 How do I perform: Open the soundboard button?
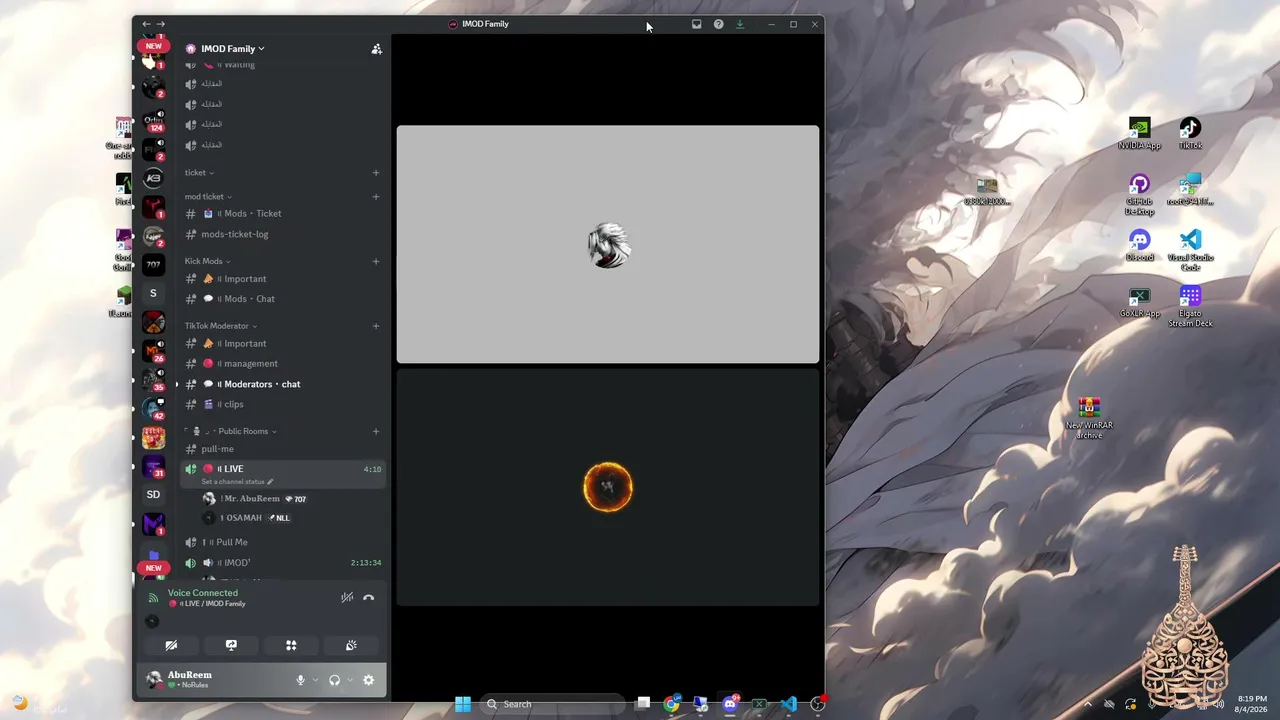[x=351, y=645]
